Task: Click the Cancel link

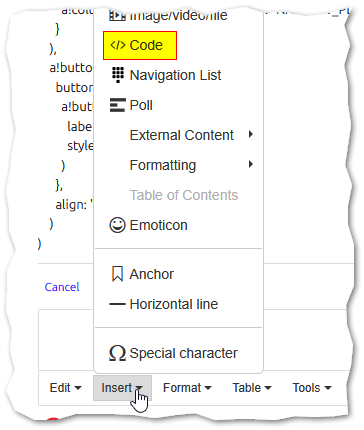Action: tap(62, 287)
